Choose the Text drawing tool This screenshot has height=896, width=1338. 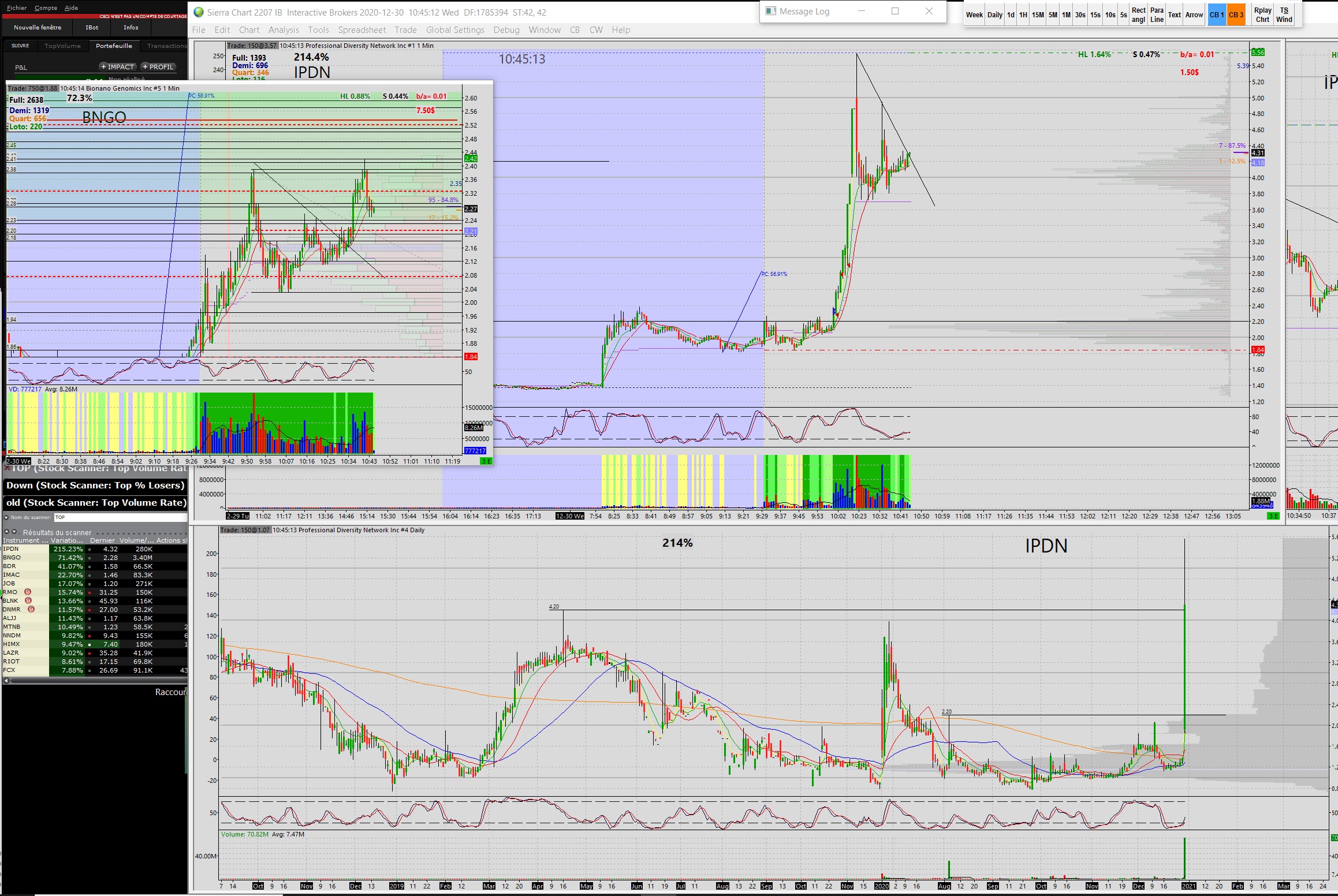pos(1175,15)
